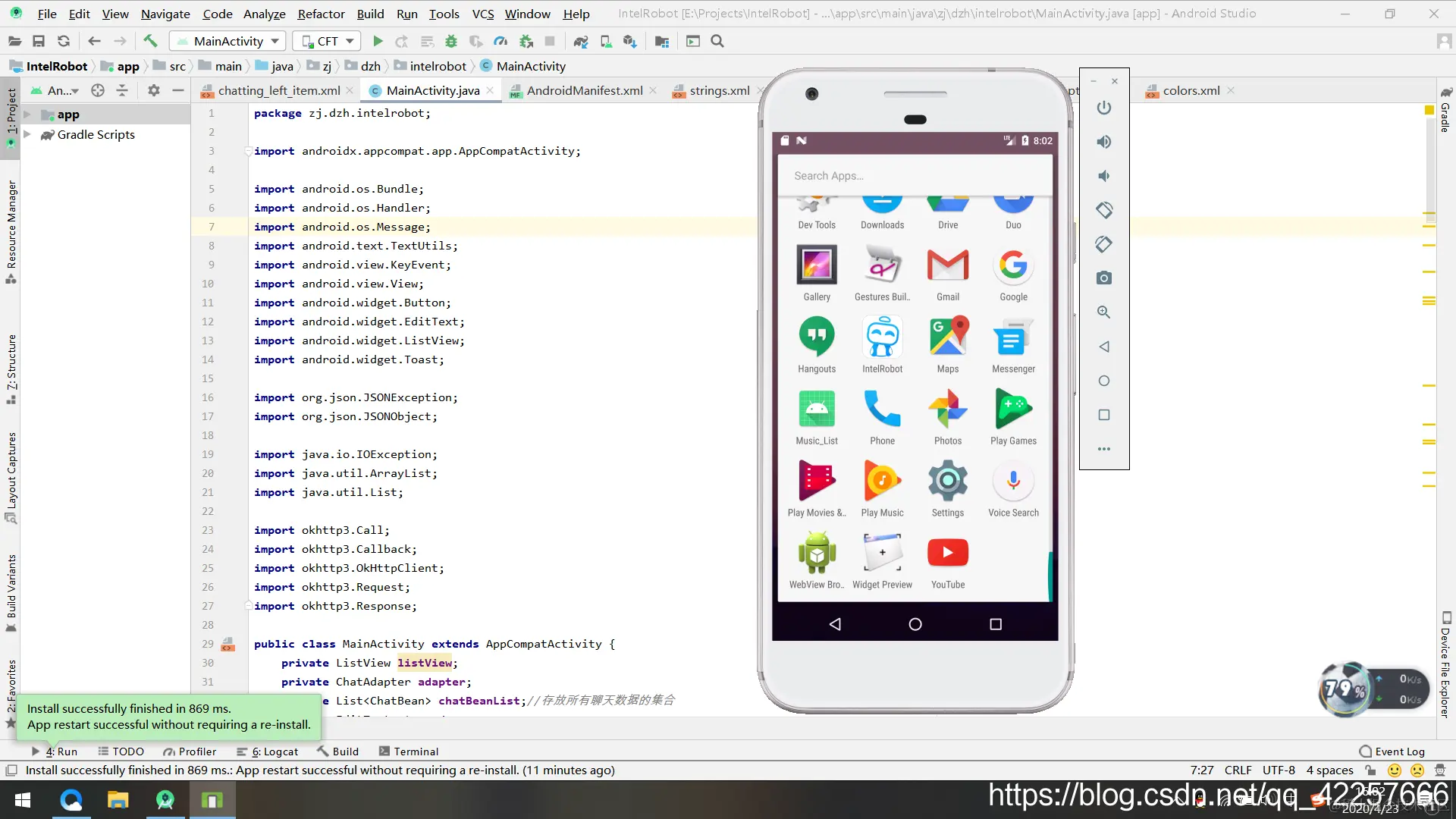Build project with the hammer icon
Image resolution: width=1456 pixels, height=819 pixels.
150,42
